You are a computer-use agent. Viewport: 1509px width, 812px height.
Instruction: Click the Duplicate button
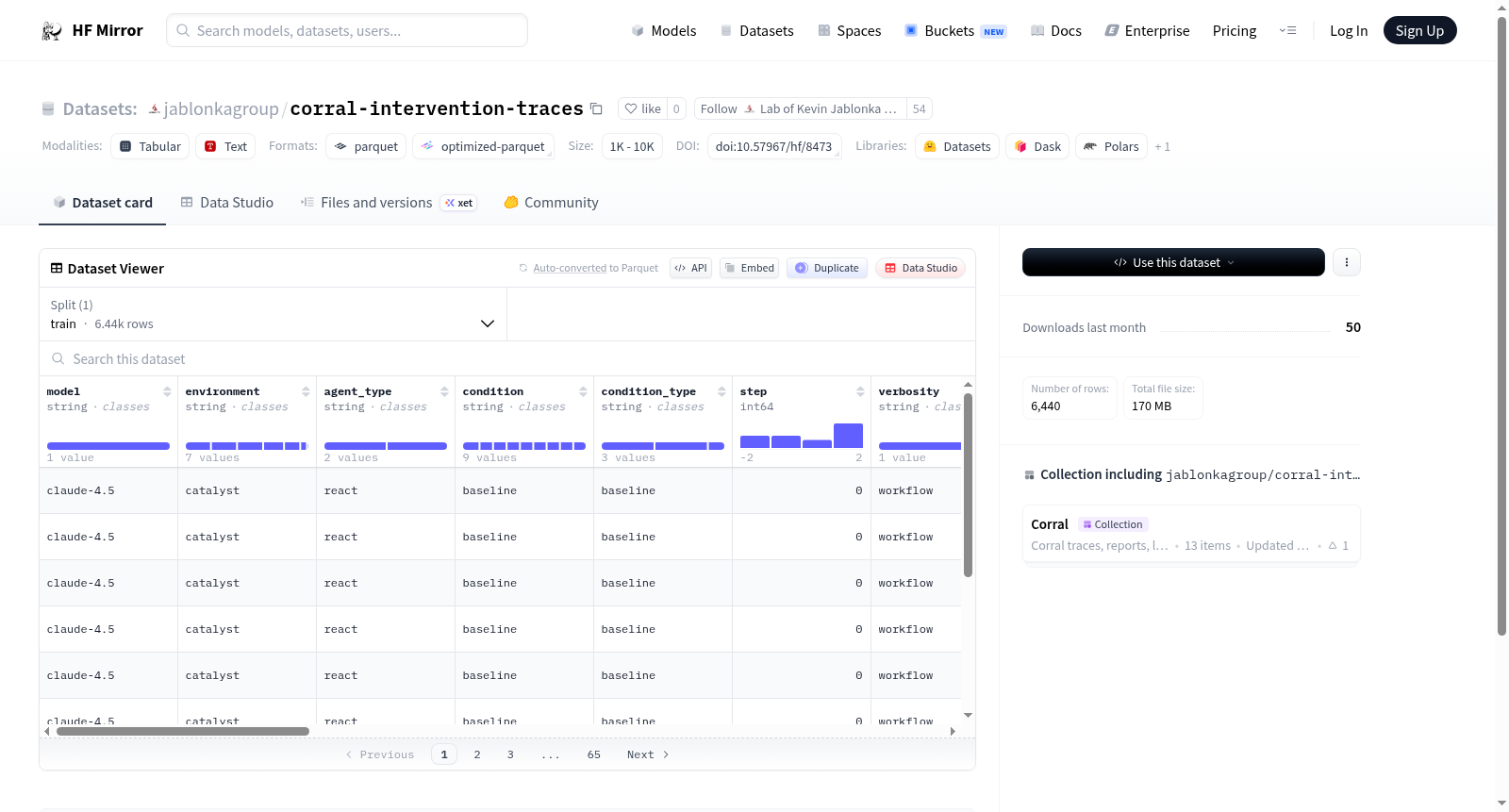click(827, 268)
